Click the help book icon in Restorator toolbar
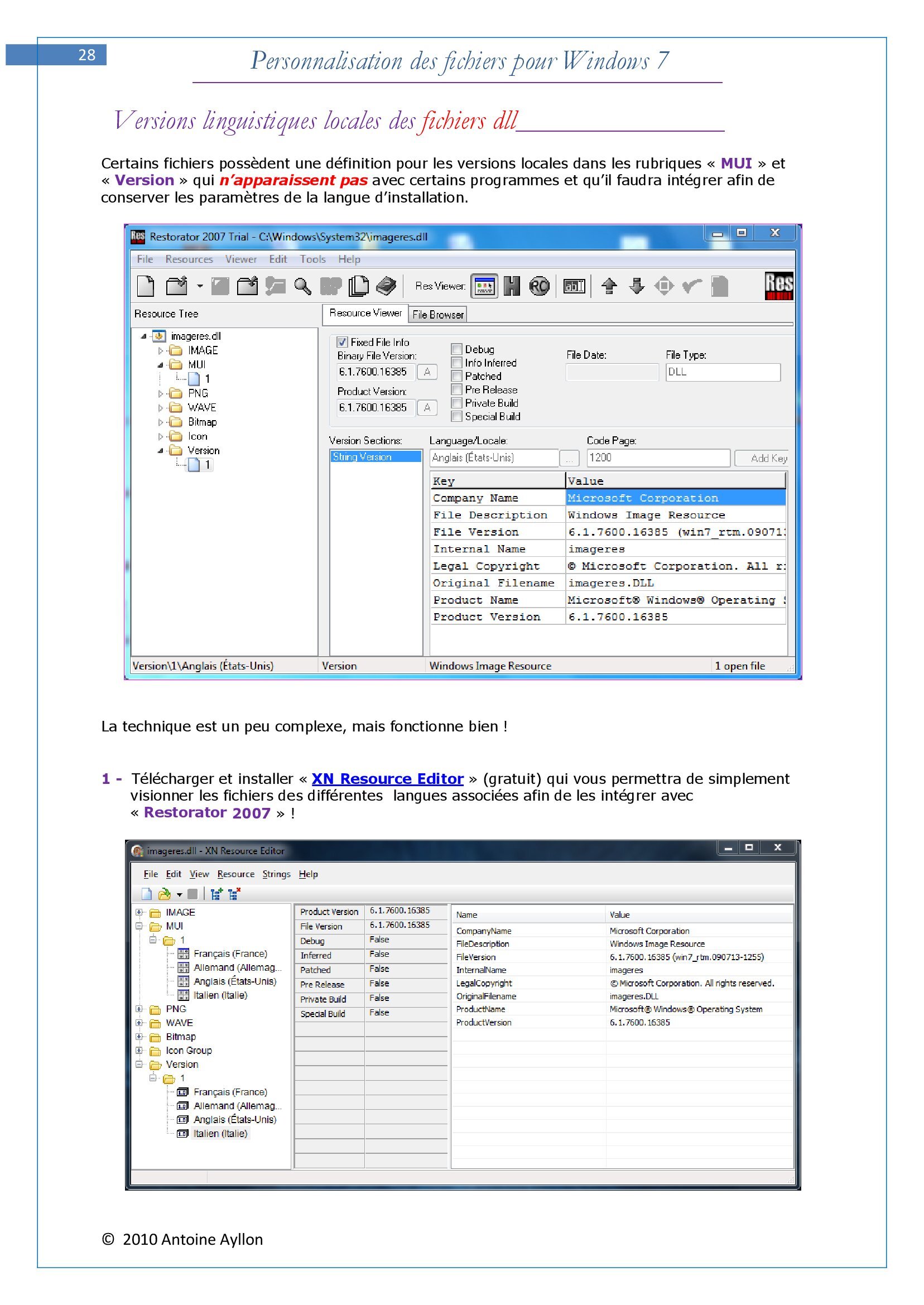Image resolution: width=924 pixels, height=1305 pixels. point(386,286)
